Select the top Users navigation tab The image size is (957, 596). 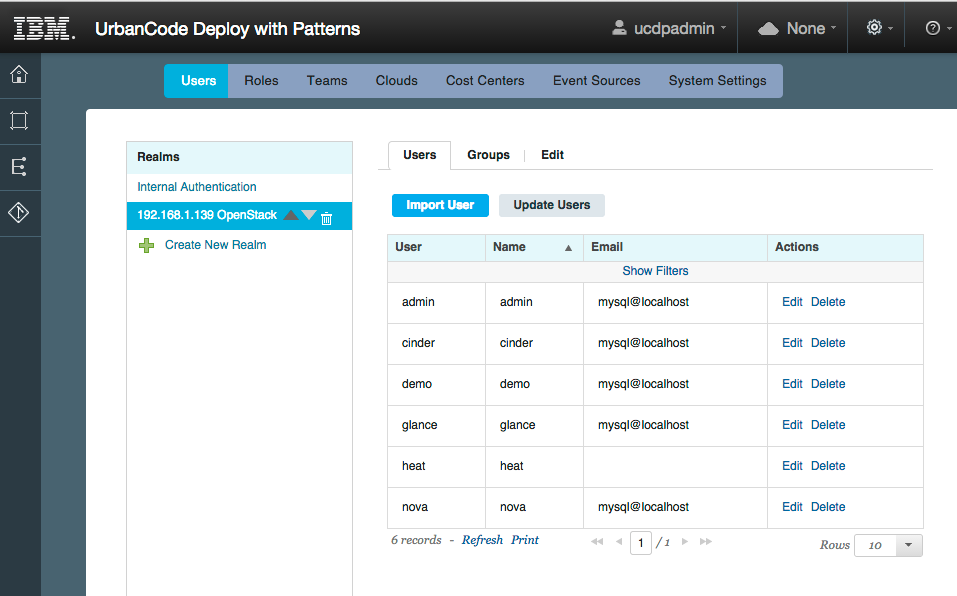click(197, 81)
